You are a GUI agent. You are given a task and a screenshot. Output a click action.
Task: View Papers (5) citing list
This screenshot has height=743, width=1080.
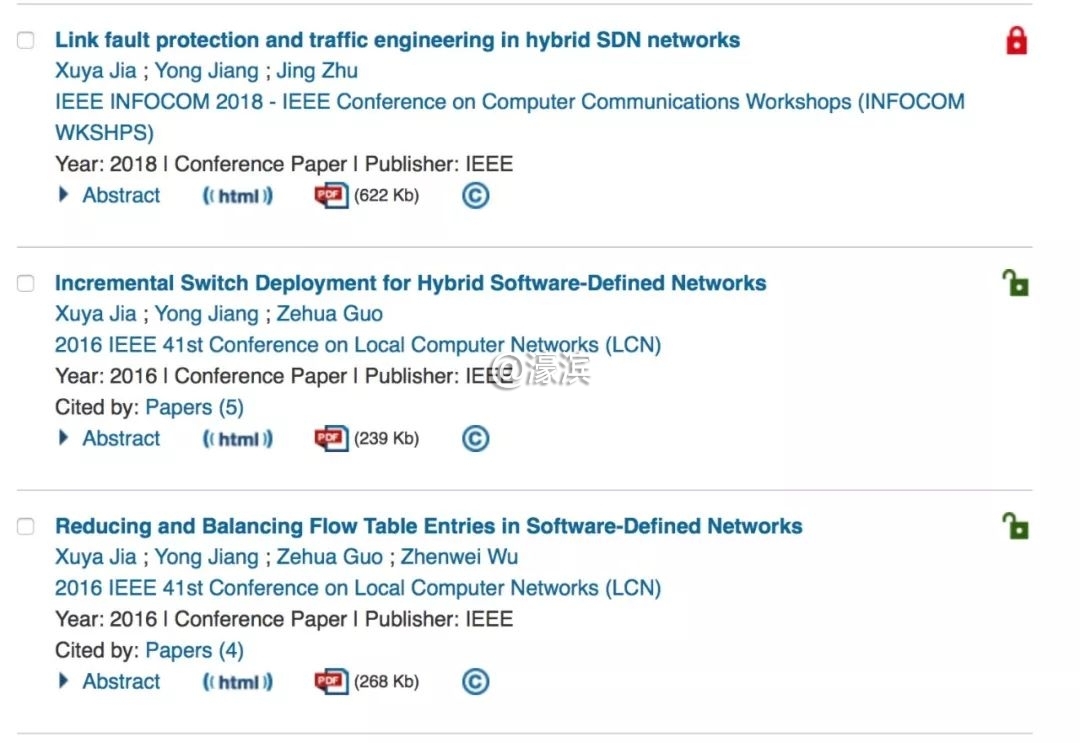coord(194,408)
